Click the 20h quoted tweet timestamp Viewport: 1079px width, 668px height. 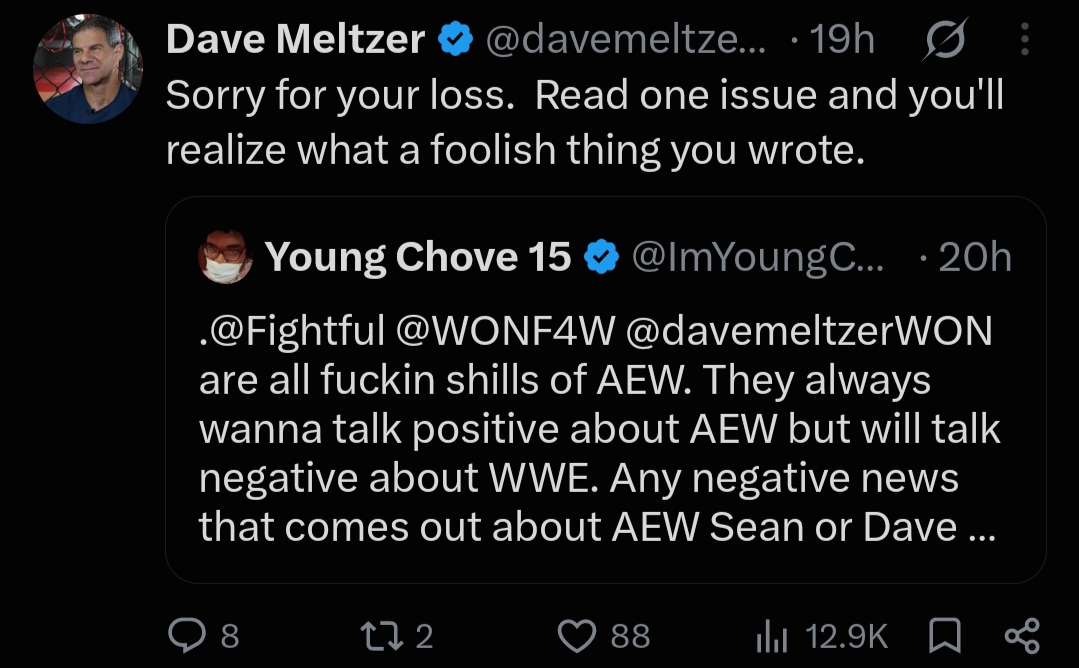(974, 257)
